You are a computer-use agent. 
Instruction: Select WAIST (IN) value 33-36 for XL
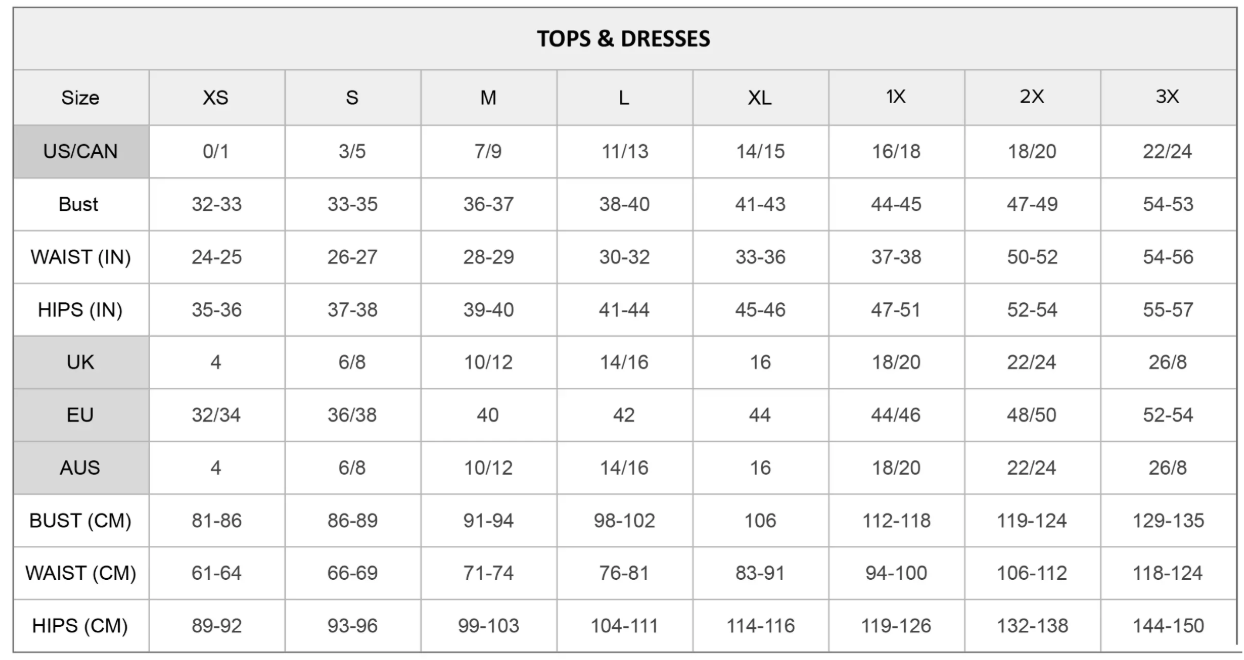click(760, 257)
